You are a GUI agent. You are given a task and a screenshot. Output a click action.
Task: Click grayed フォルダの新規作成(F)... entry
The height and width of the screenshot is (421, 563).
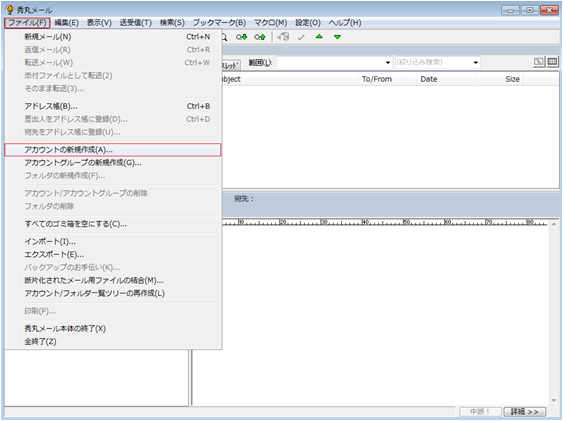[113, 176]
